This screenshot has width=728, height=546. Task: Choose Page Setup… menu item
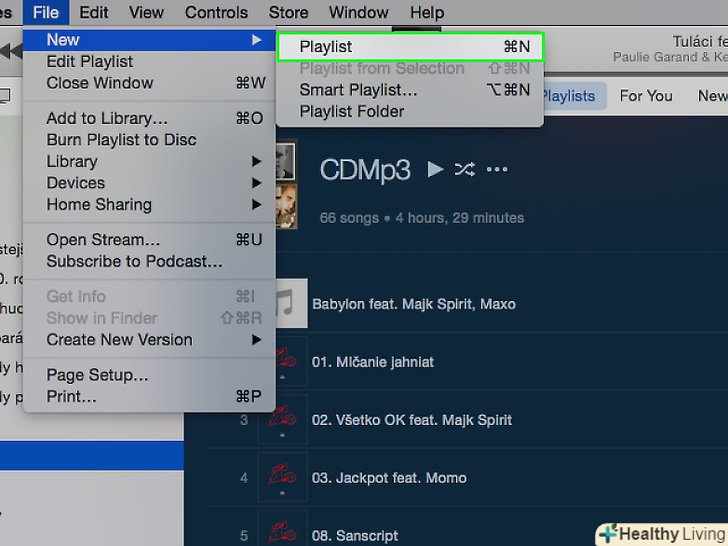149,375
